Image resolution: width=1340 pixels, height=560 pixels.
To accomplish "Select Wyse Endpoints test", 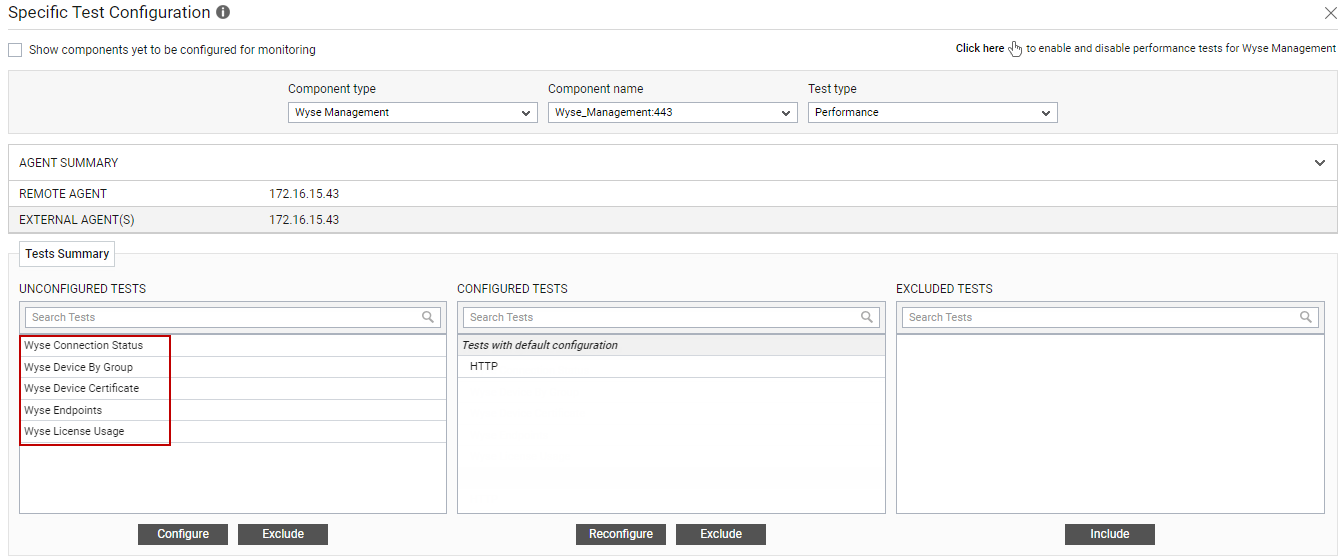I will 233,410.
